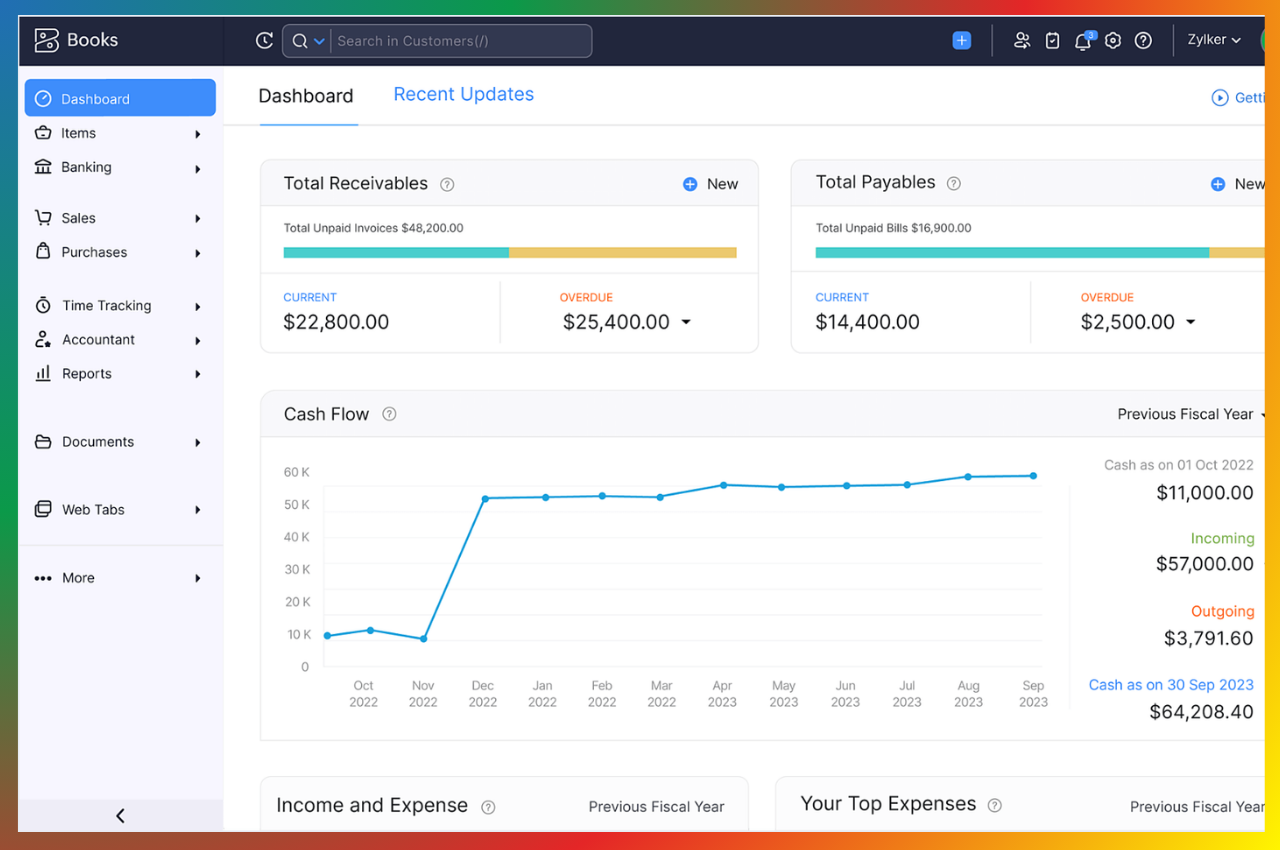
Task: Open the referral people icon in header
Action: point(1021,41)
